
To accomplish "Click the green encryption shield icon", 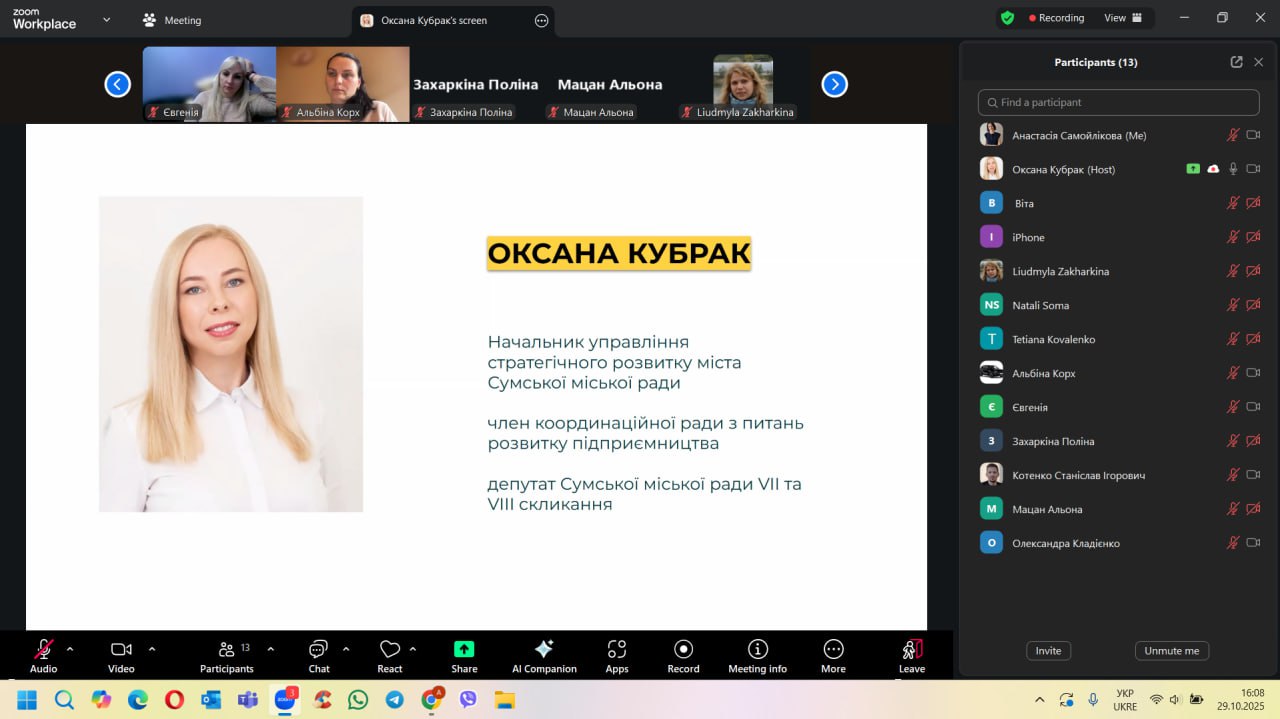I will point(1007,18).
